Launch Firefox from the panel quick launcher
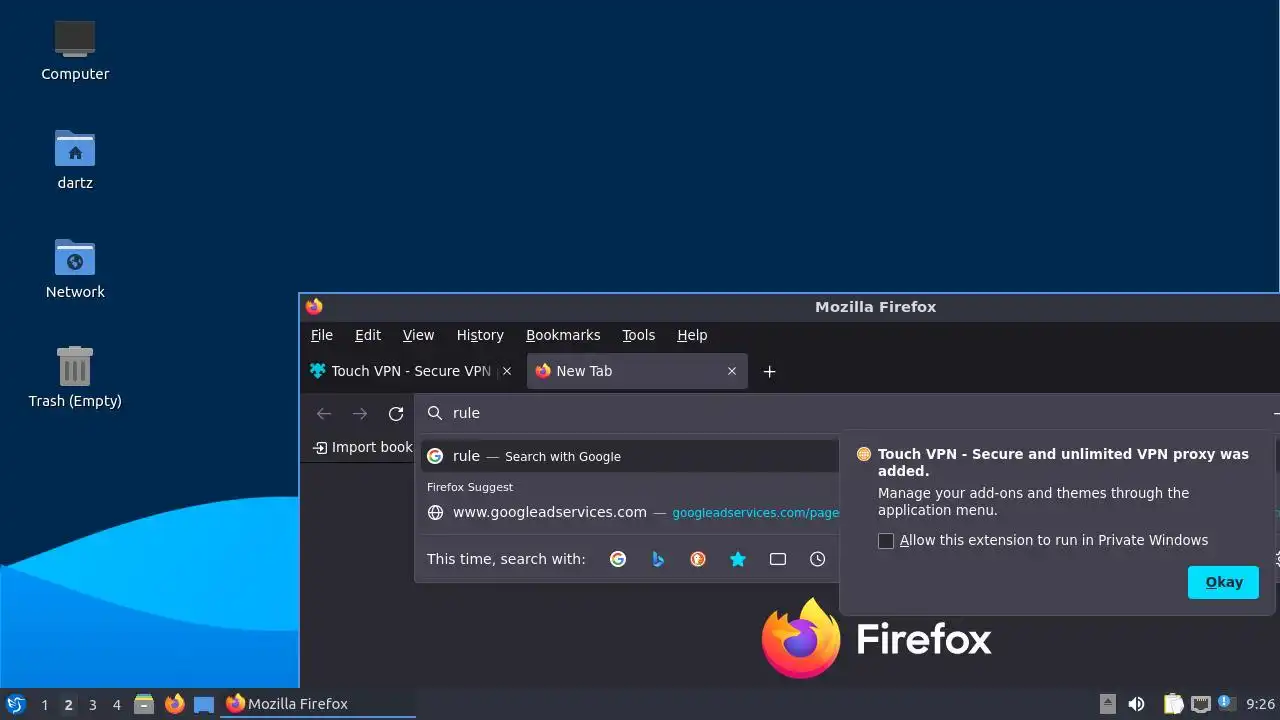The width and height of the screenshot is (1280, 720). (174, 704)
